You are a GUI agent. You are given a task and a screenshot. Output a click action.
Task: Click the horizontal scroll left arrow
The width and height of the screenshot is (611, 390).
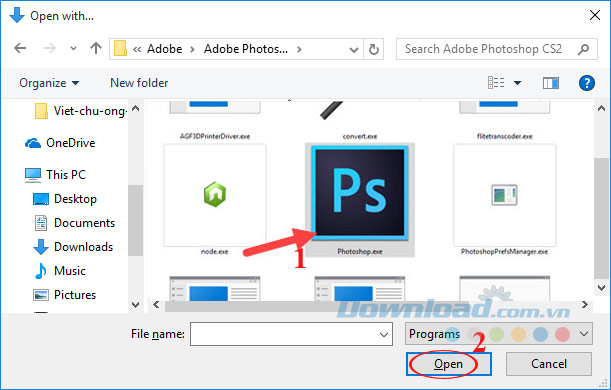[156, 305]
